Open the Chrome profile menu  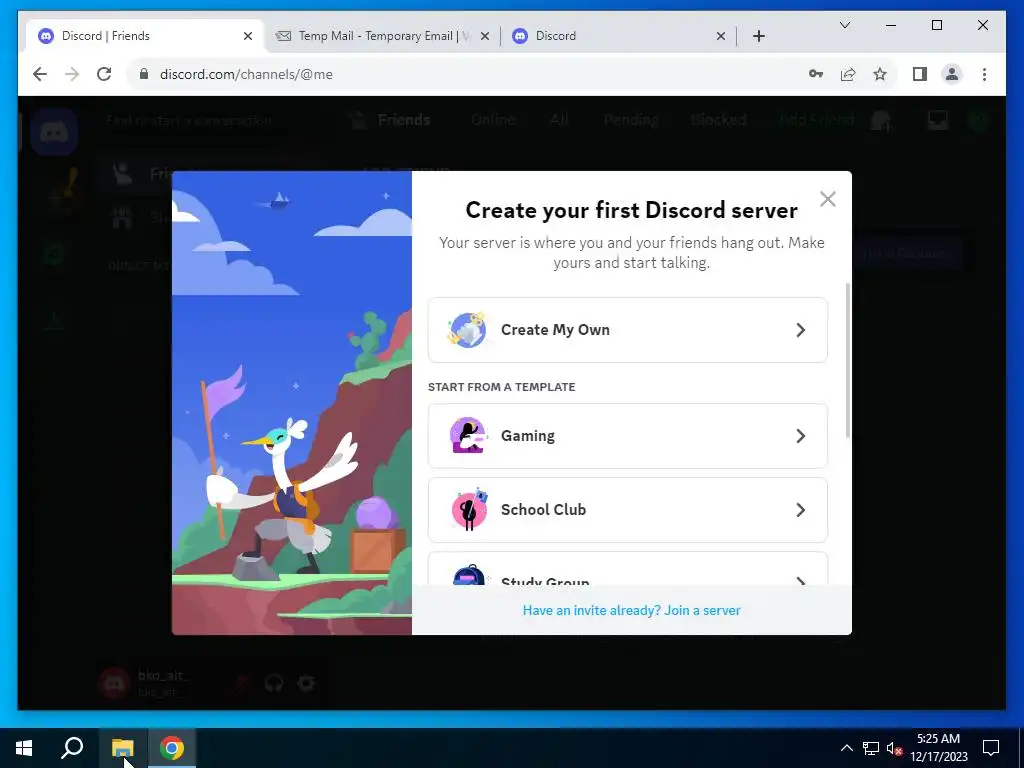tap(952, 74)
